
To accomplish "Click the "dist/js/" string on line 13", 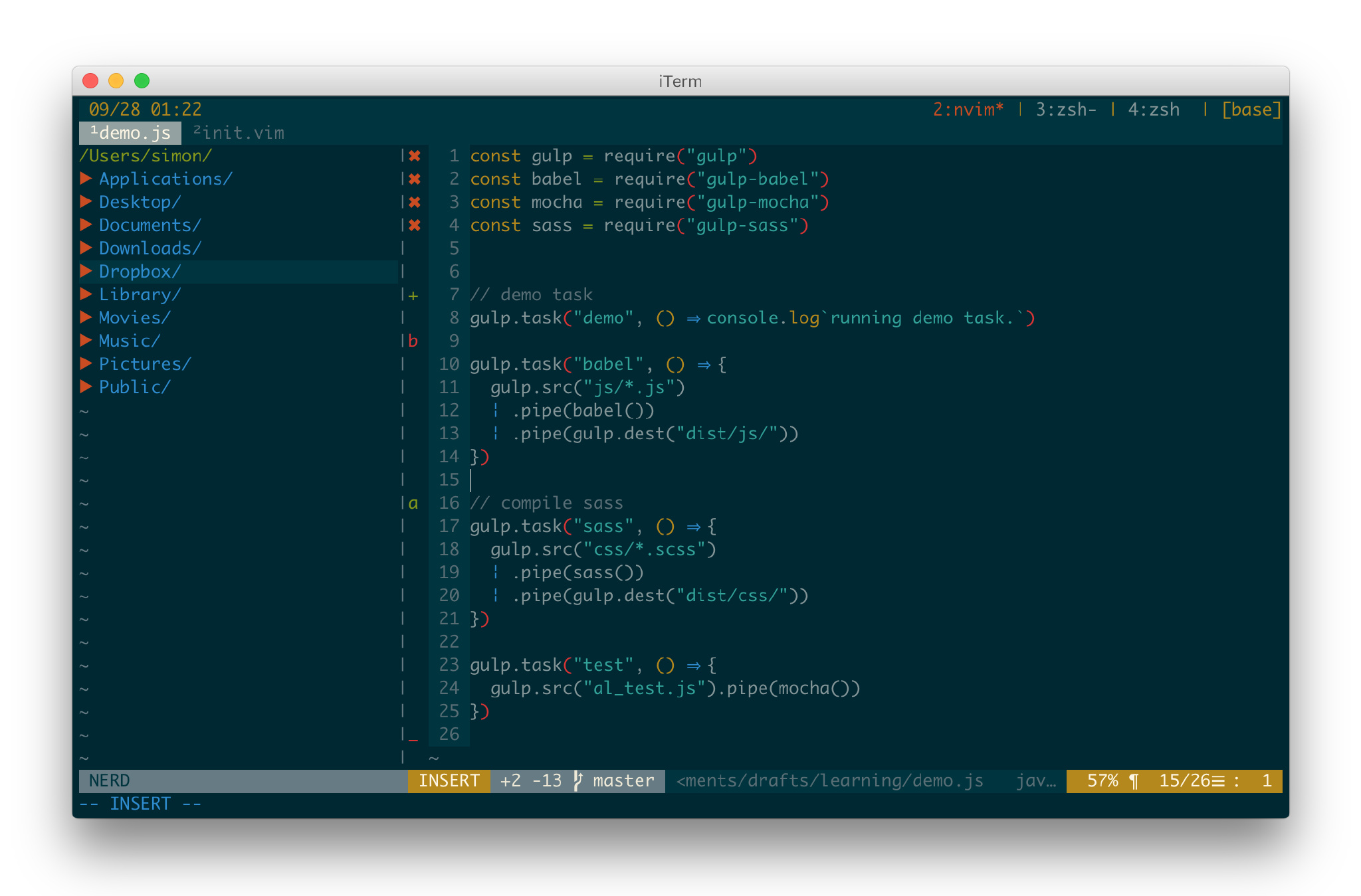I will [727, 434].
